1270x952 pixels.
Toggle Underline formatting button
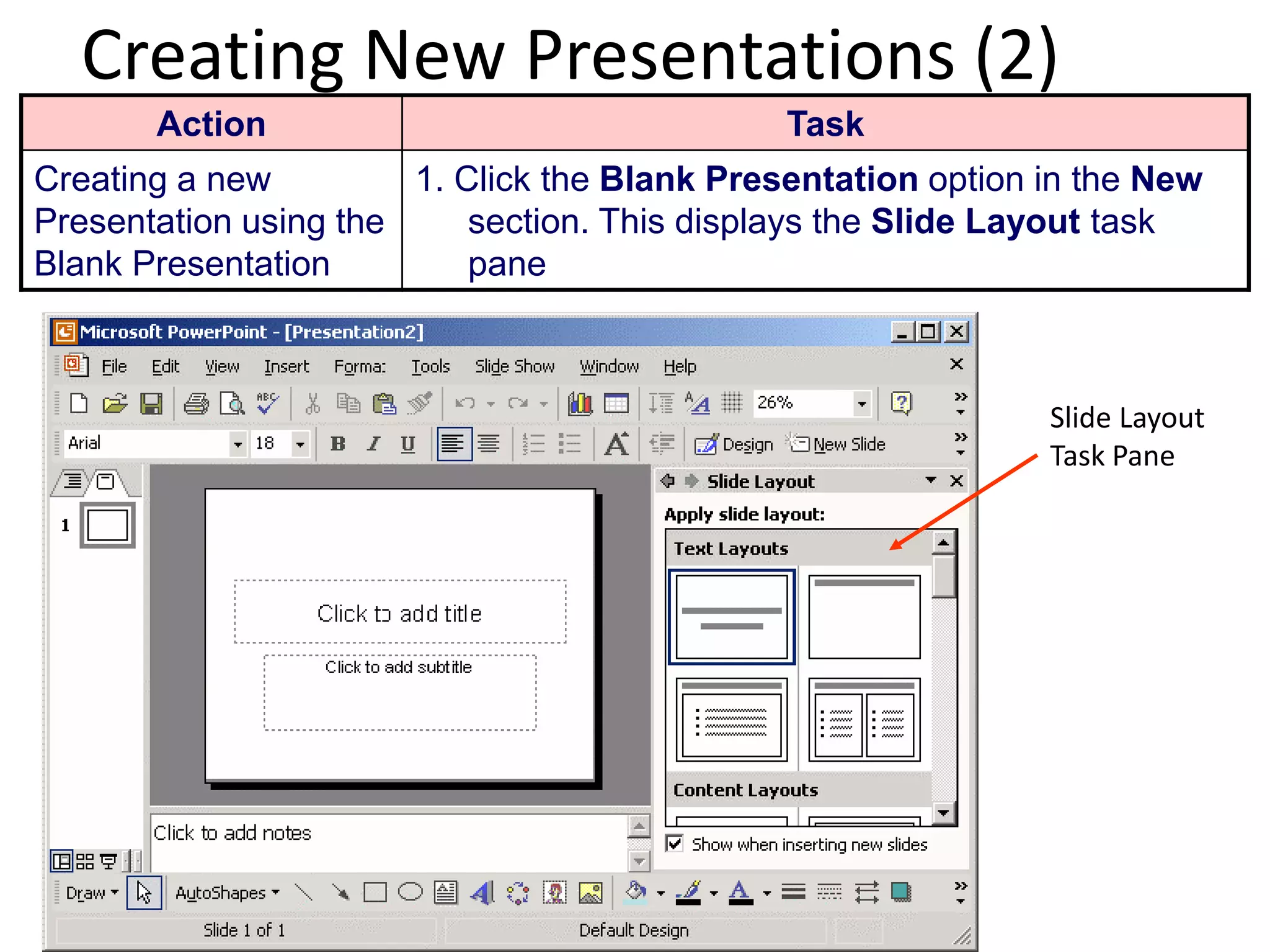point(407,444)
